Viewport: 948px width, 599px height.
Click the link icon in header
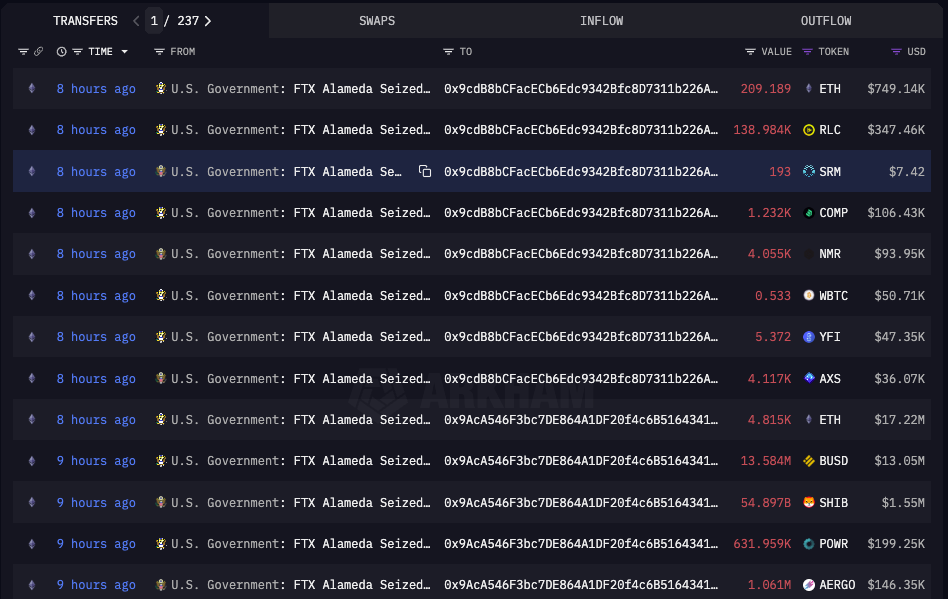point(38,52)
